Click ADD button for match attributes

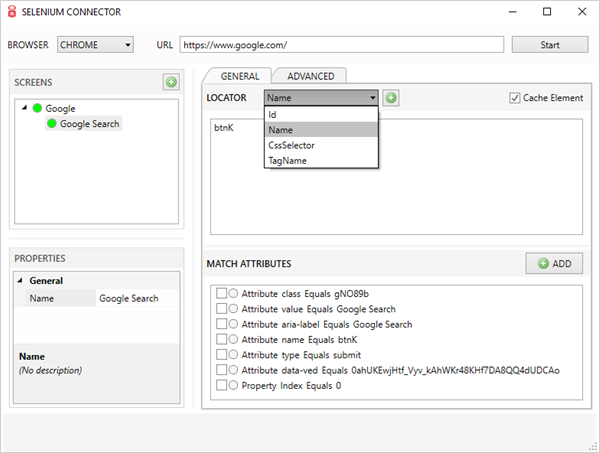click(x=554, y=264)
